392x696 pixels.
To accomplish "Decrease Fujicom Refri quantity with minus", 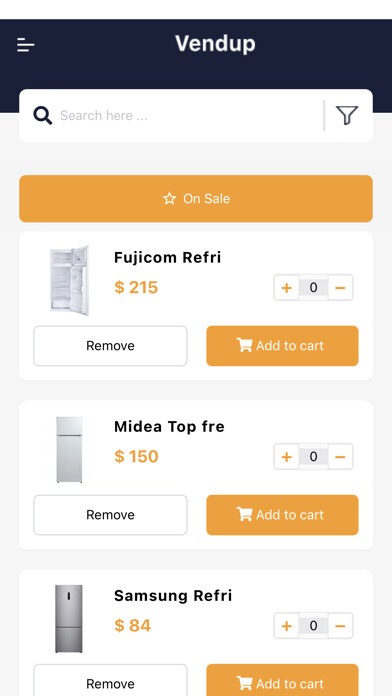I will (x=340, y=288).
